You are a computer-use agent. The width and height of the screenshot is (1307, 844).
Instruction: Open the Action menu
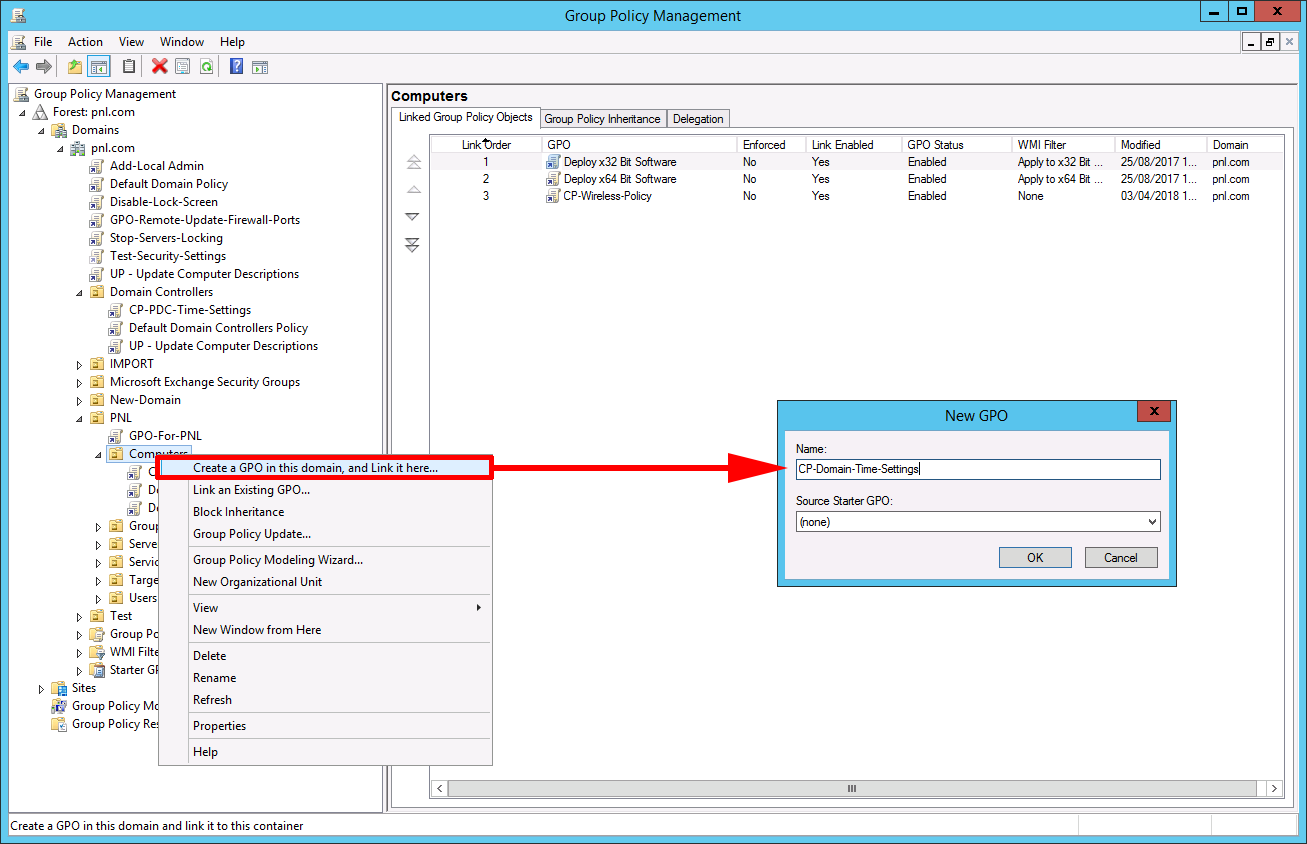pyautogui.click(x=85, y=42)
